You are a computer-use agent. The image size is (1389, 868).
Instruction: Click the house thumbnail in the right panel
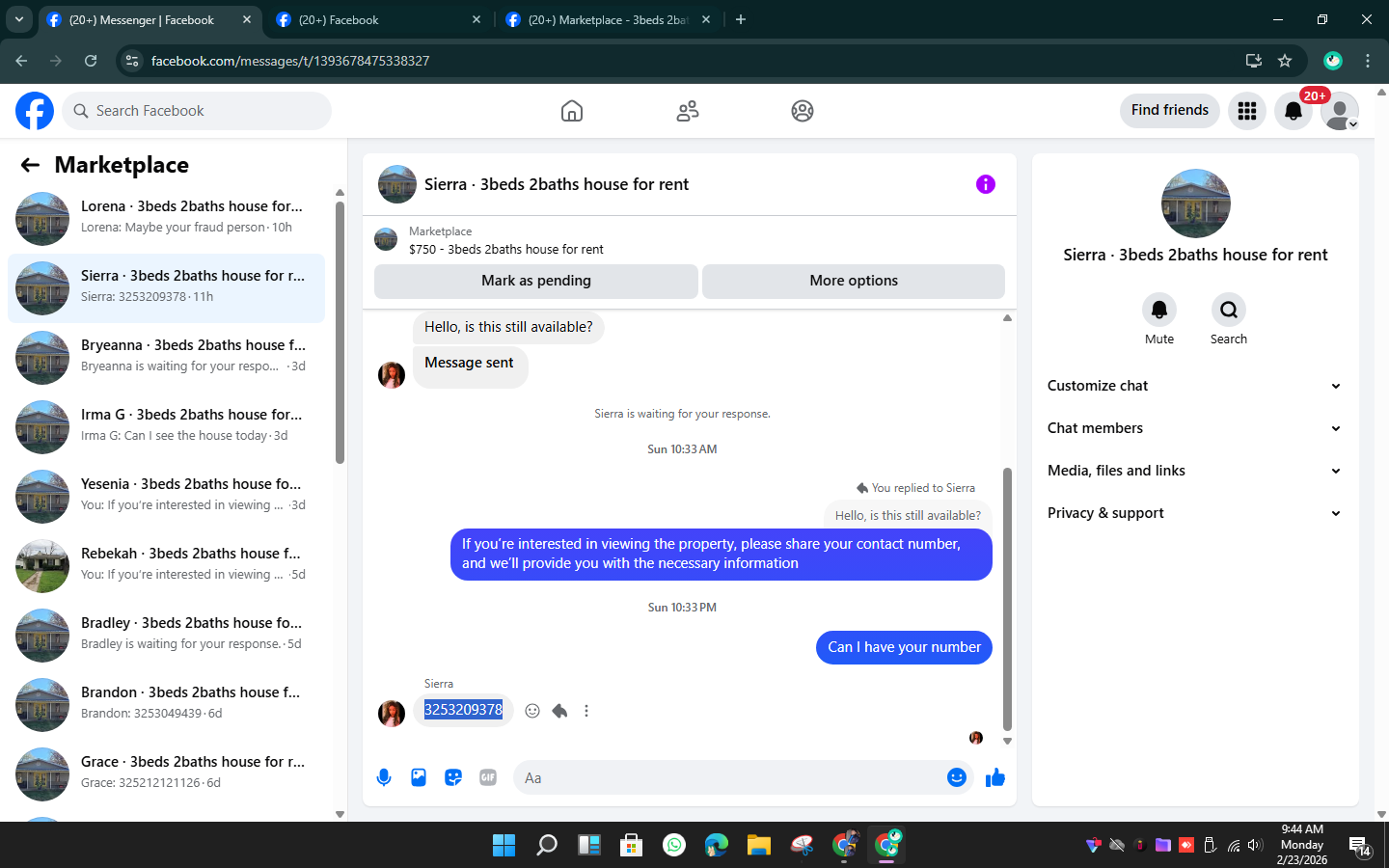(x=1196, y=203)
